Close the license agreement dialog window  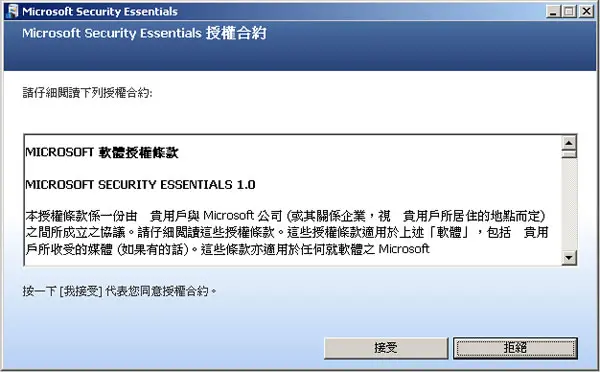tap(586, 11)
